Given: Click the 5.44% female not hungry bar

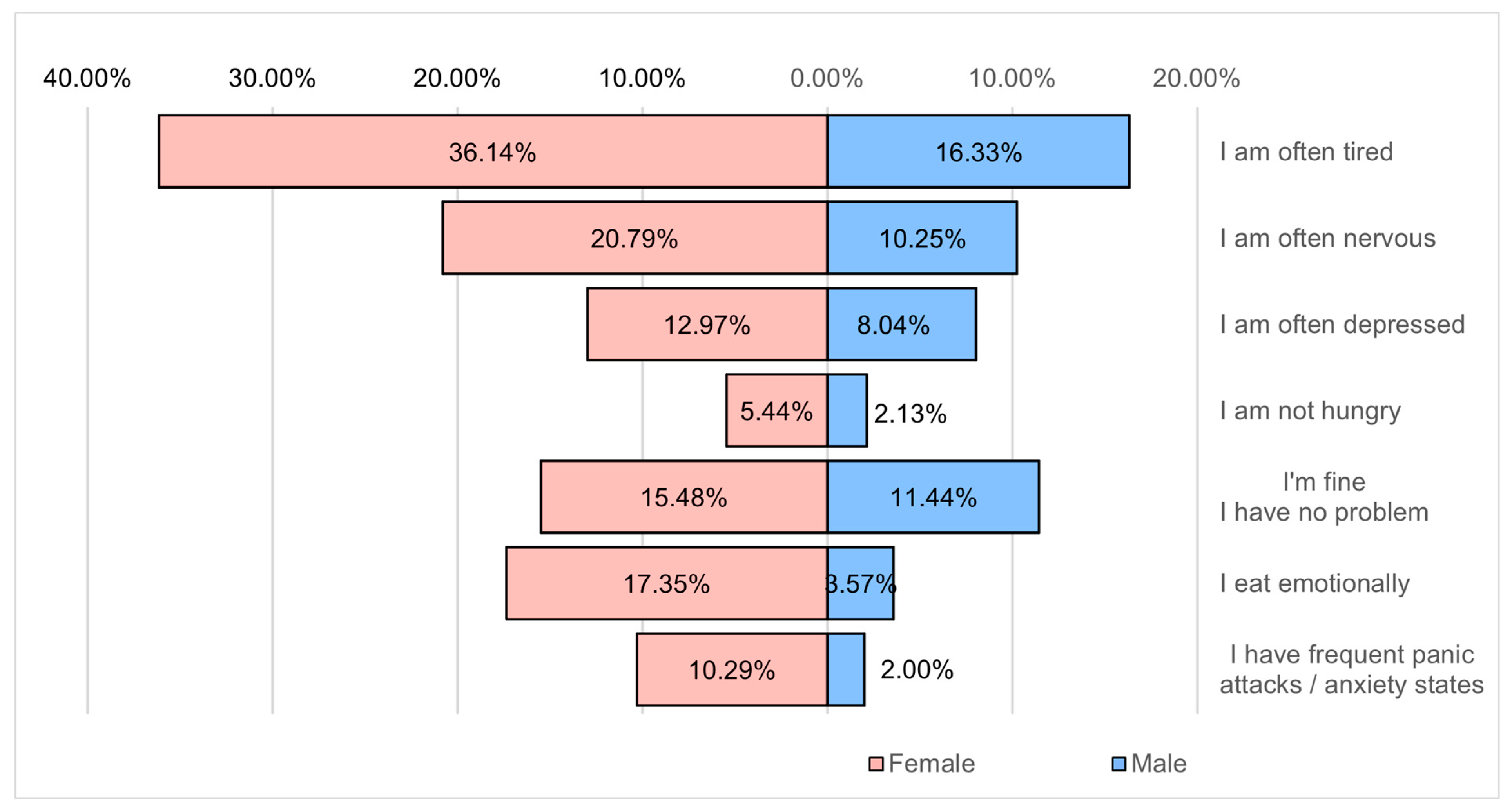Looking at the screenshot, I should (x=776, y=410).
